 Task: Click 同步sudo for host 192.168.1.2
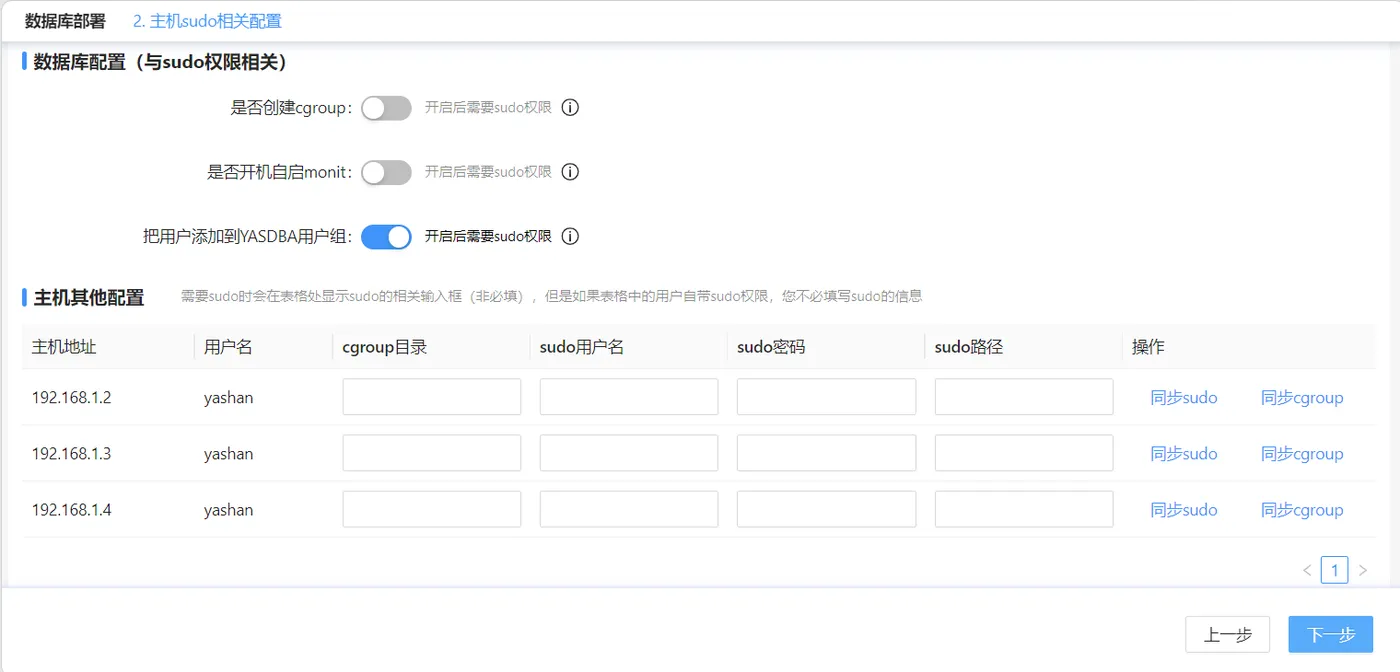click(x=1184, y=397)
